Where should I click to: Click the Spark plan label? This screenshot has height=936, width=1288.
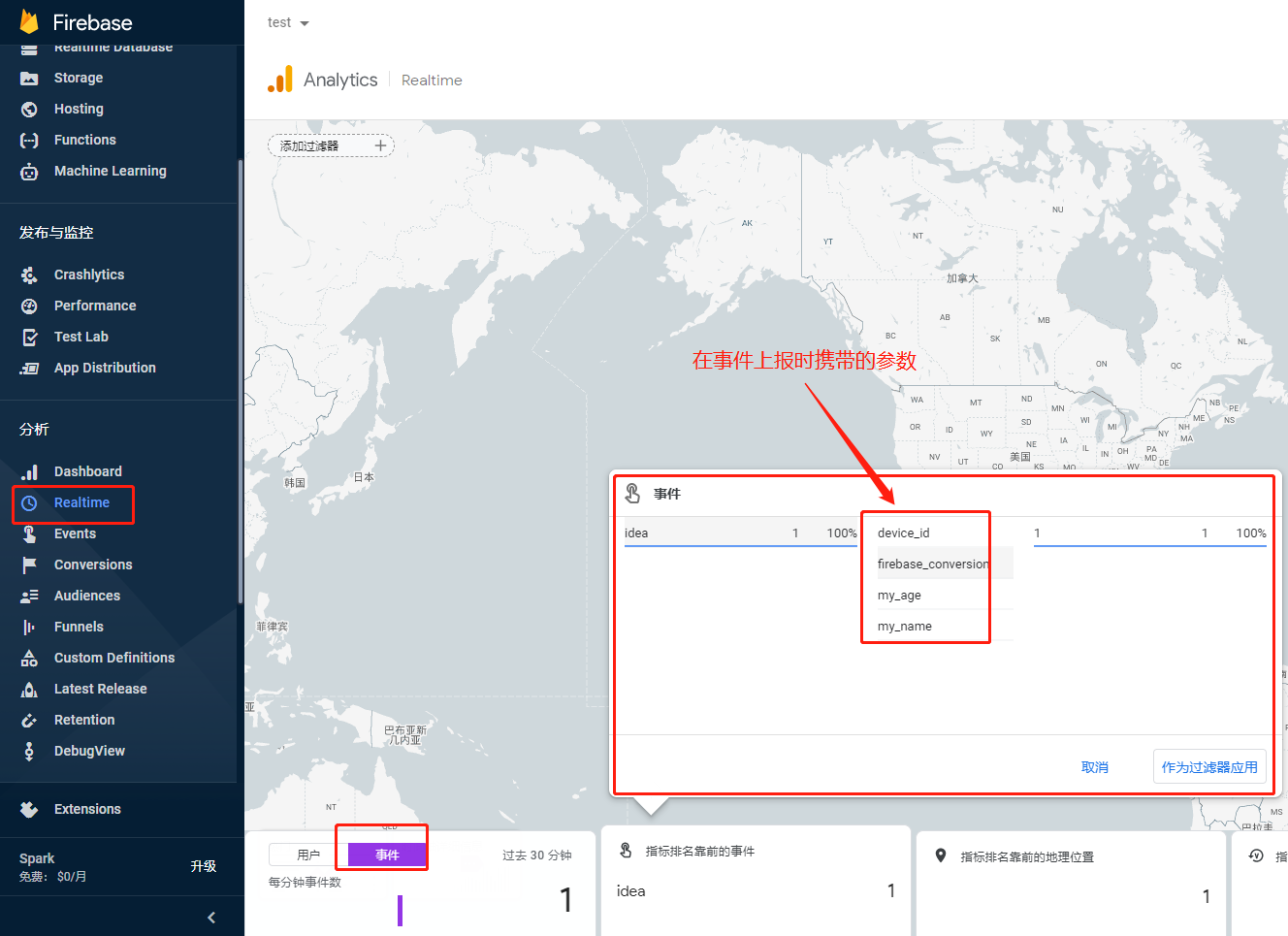[37, 858]
